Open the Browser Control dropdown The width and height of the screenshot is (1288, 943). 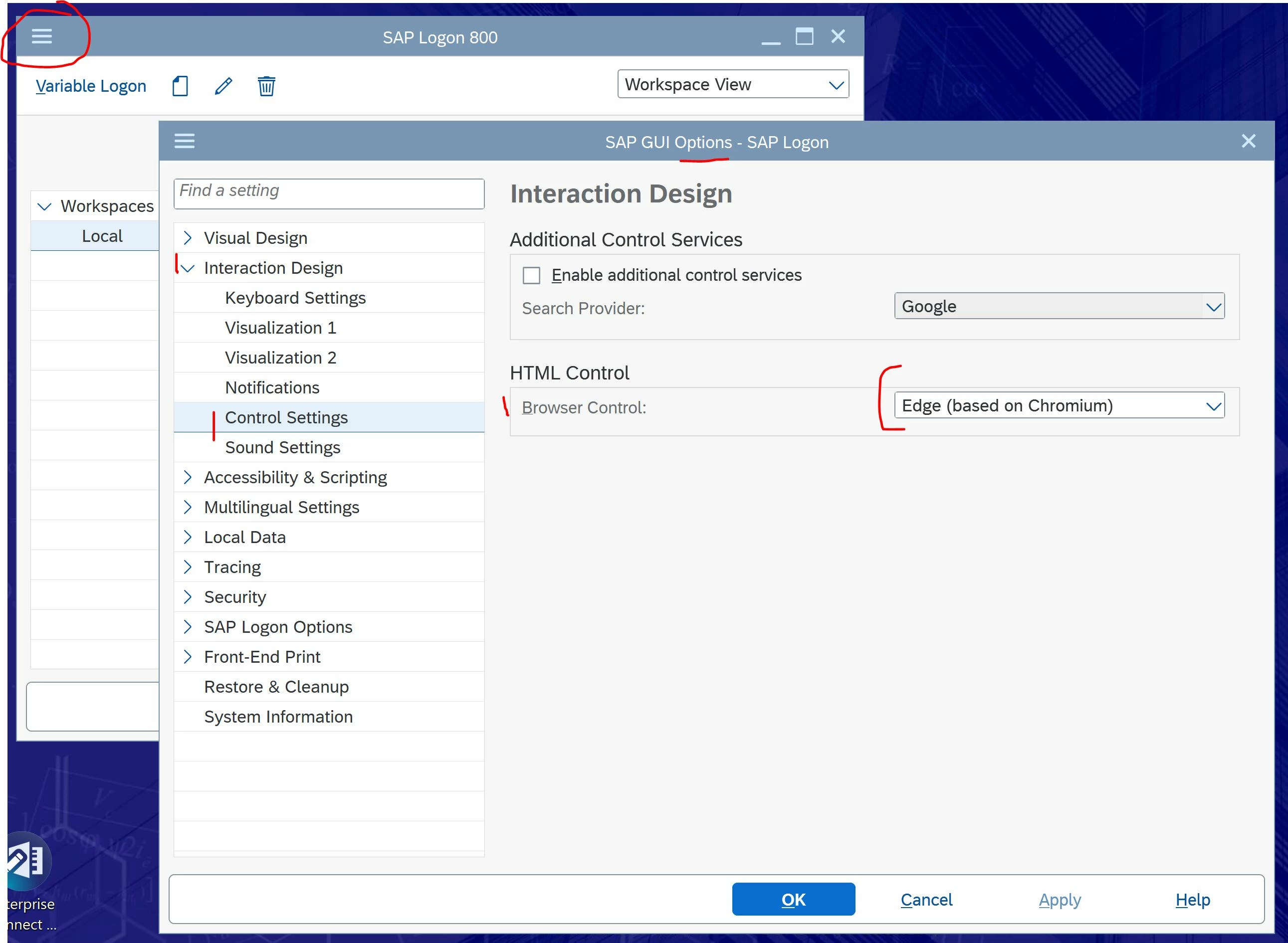click(1059, 406)
